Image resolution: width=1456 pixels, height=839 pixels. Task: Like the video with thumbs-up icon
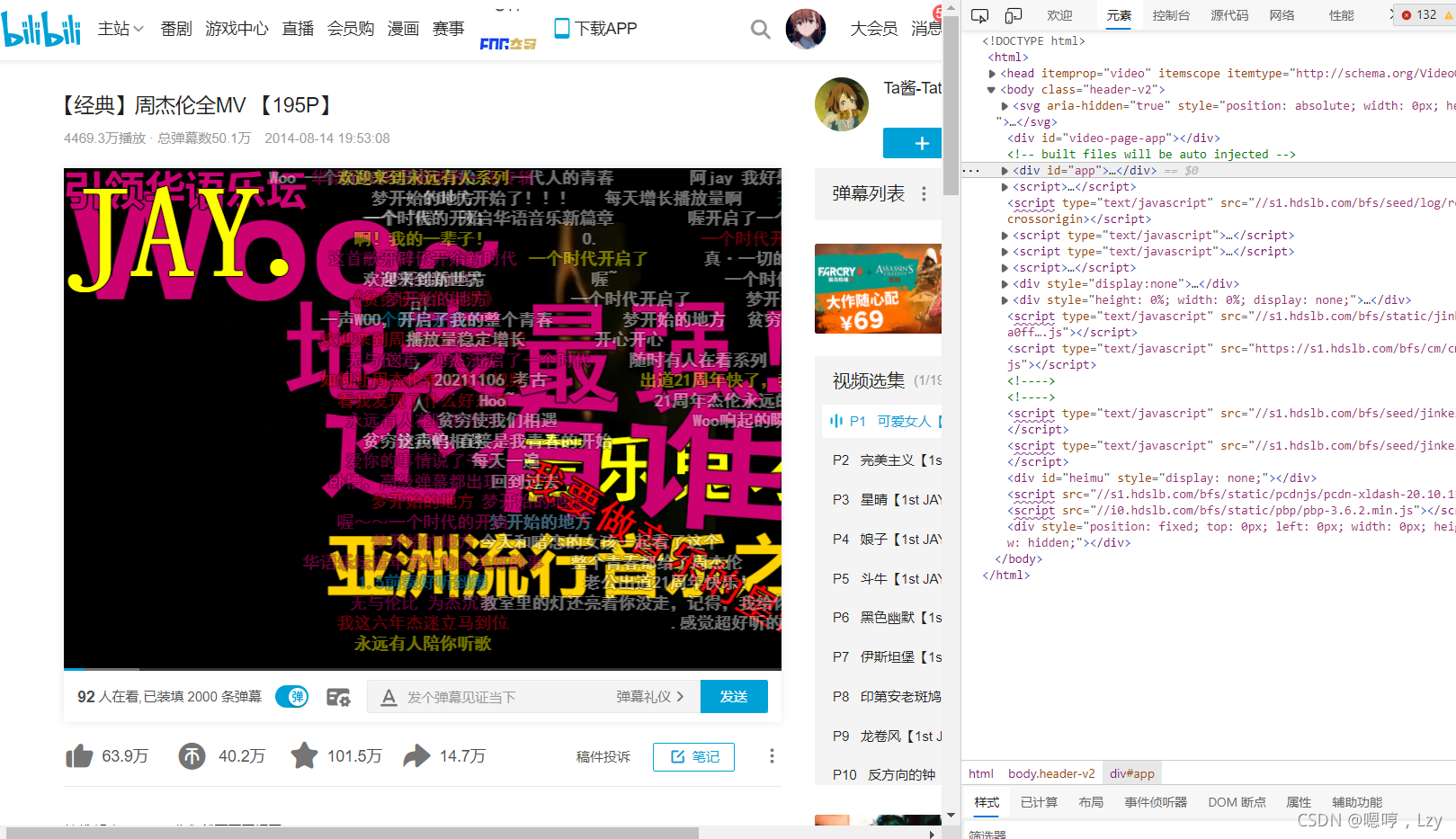[79, 756]
